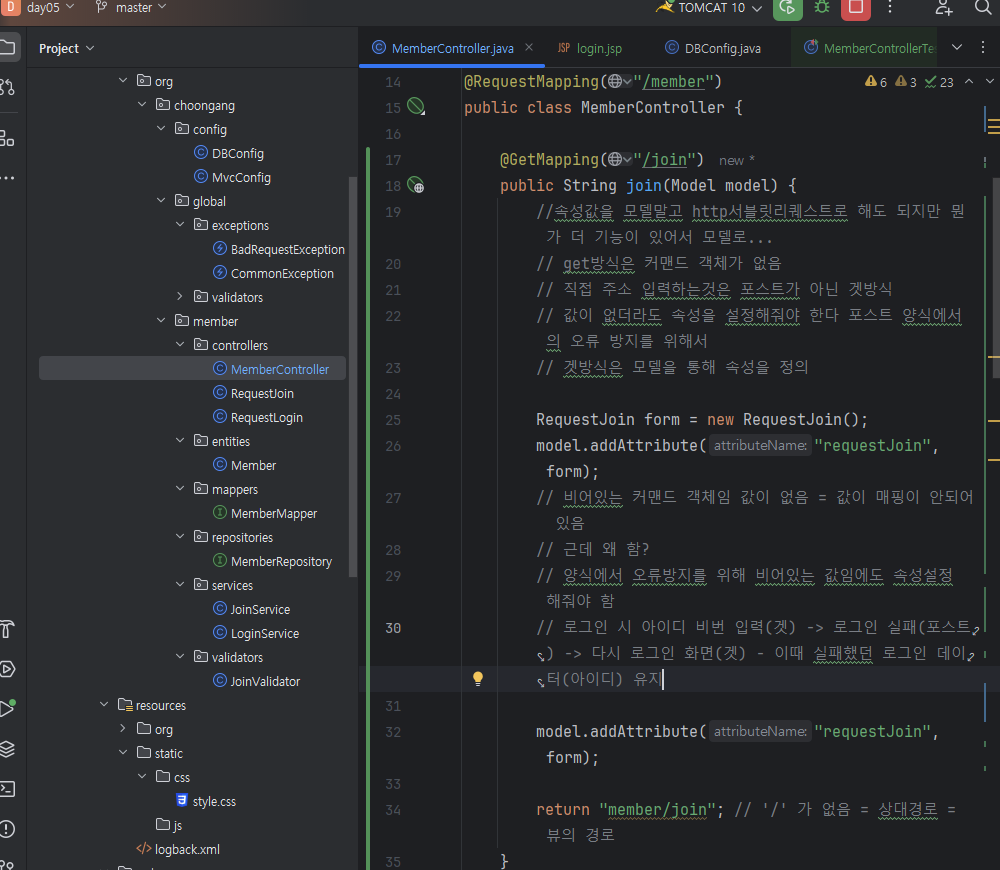Collapse the services folder
This screenshot has height=870, width=1000.
pyautogui.click(x=180, y=585)
